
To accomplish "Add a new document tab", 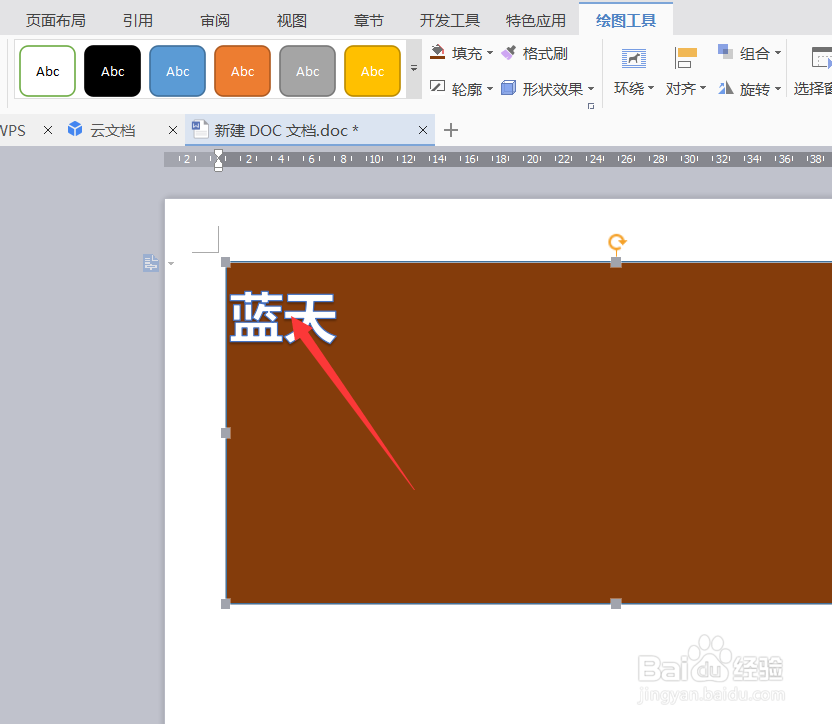I will [x=451, y=130].
